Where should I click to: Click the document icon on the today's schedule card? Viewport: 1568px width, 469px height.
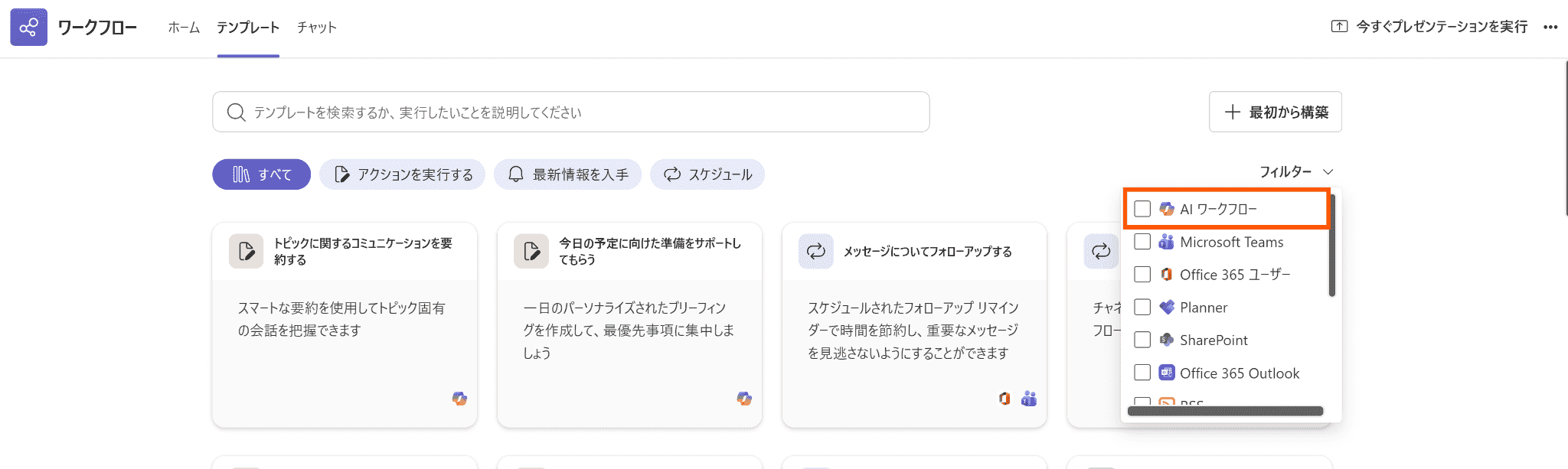(531, 251)
